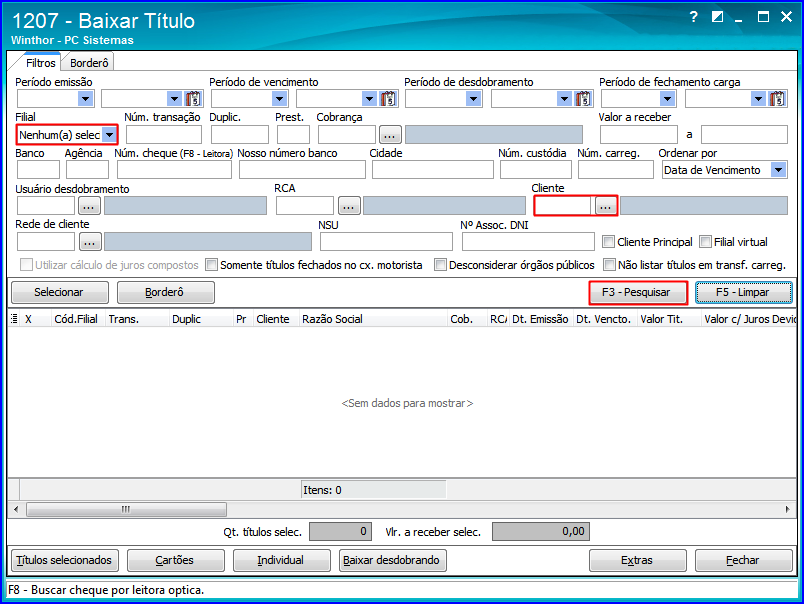Focus the Cidade input field
Viewport: 804px width, 604px height.
coord(433,170)
